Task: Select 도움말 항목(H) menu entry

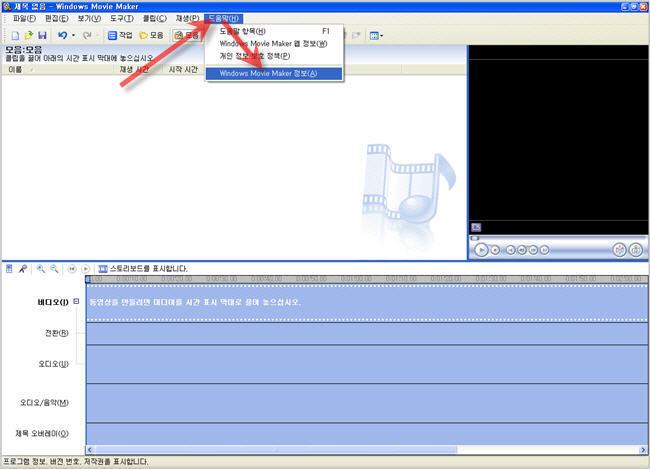Action: click(274, 31)
